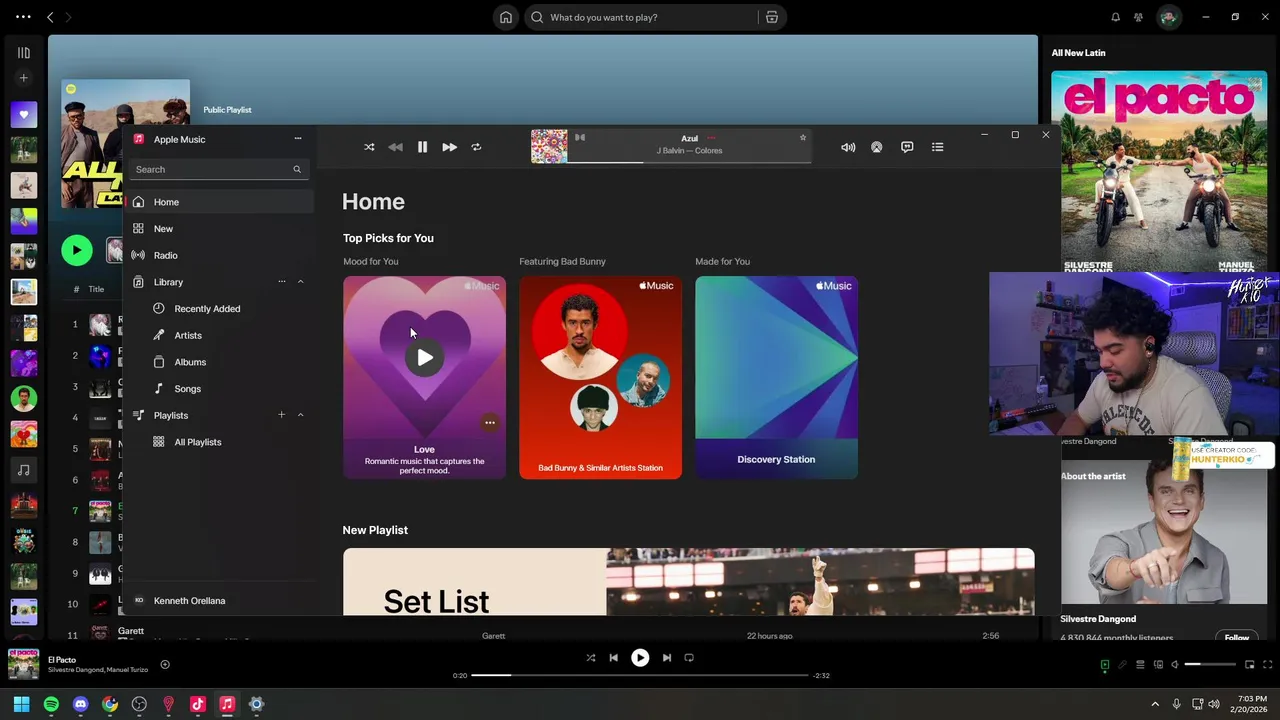Viewport: 1280px width, 720px height.
Task: Open Windows Start menu
Action: coord(21,704)
